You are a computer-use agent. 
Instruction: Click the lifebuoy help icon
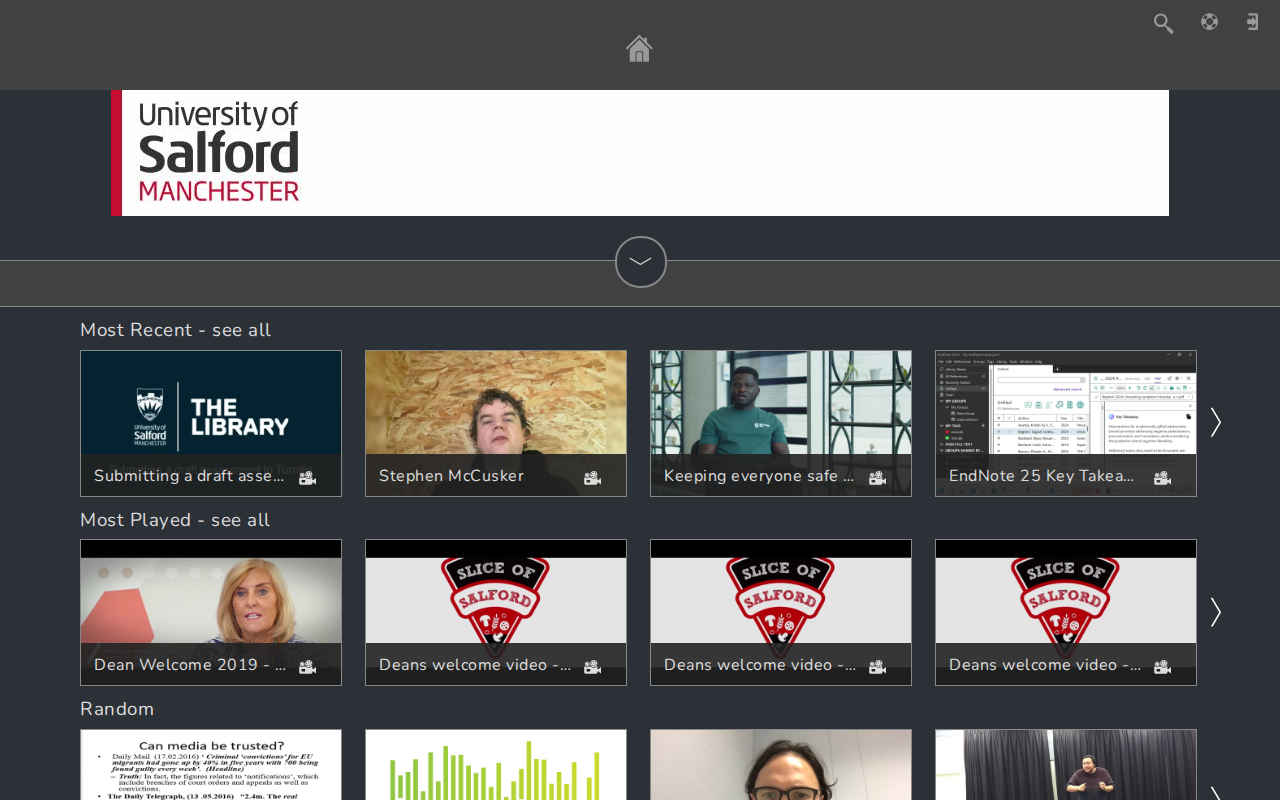pyautogui.click(x=1209, y=22)
